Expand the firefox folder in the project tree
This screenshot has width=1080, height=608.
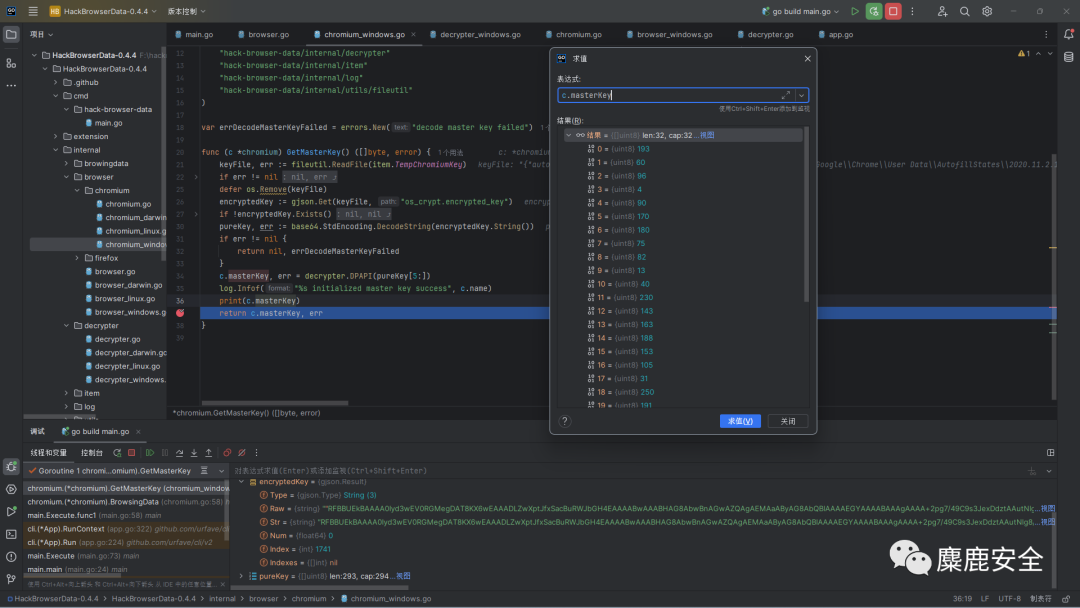(x=77, y=258)
